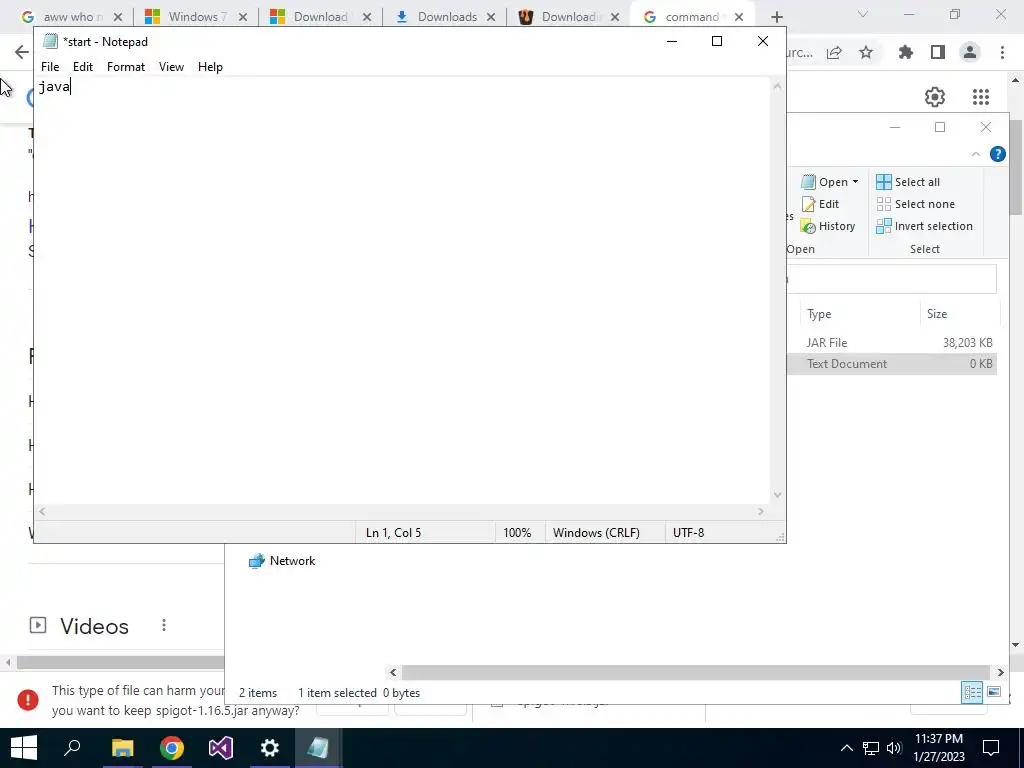Image resolution: width=1024 pixels, height=768 pixels.
Task: Click network icon in system tray
Action: [871, 748]
